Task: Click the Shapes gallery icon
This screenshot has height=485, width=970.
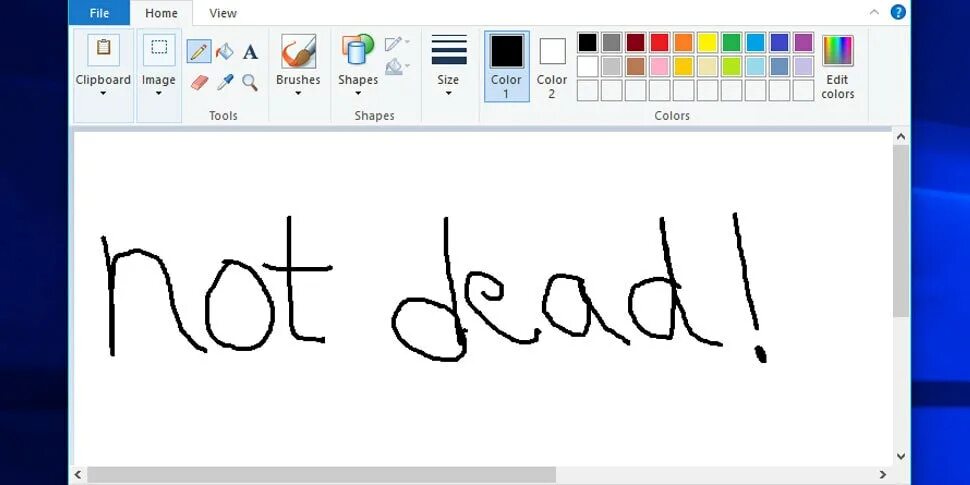Action: pos(358,49)
